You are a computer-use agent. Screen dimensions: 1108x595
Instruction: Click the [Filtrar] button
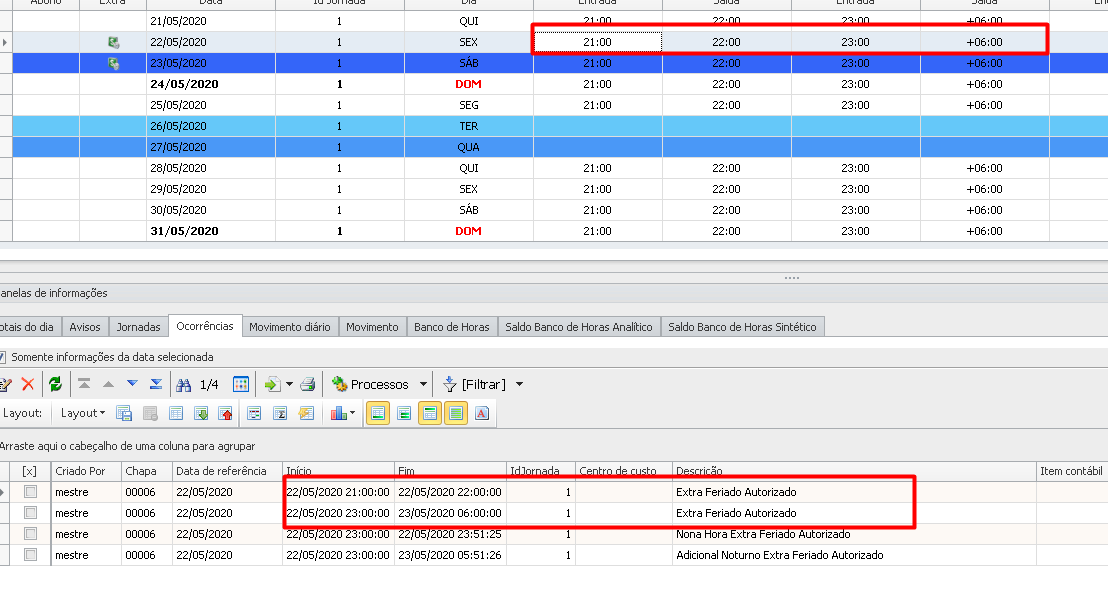click(x=474, y=384)
